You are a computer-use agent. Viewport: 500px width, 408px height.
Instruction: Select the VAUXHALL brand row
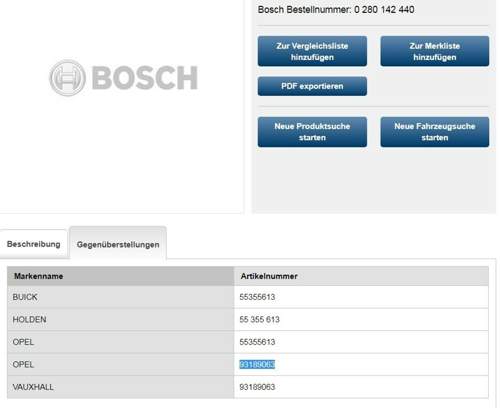point(248,387)
